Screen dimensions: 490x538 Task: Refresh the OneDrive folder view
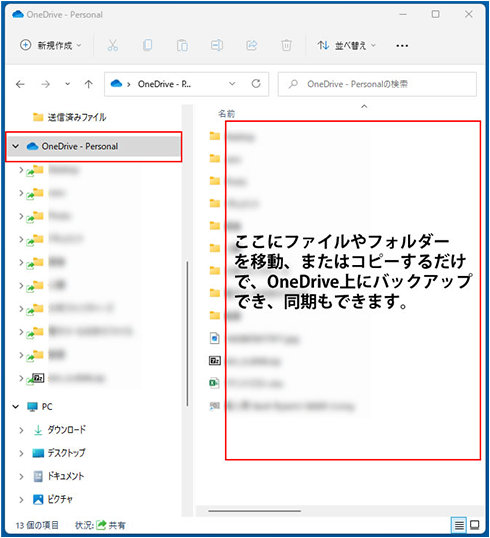[256, 84]
